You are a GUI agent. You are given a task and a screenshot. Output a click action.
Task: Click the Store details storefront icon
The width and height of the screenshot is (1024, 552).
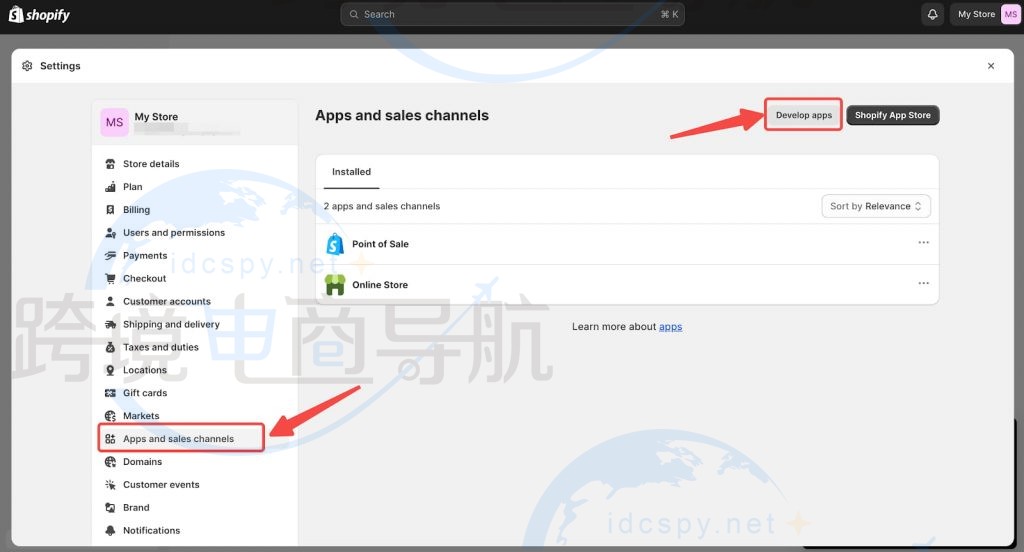pyautogui.click(x=110, y=164)
